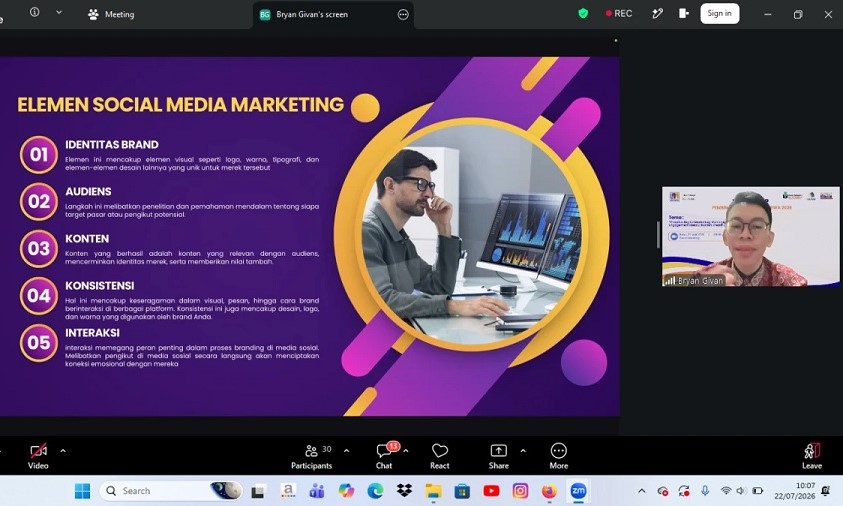Open Microsoft Store from the taskbar
The width and height of the screenshot is (843, 506).
coord(462,491)
